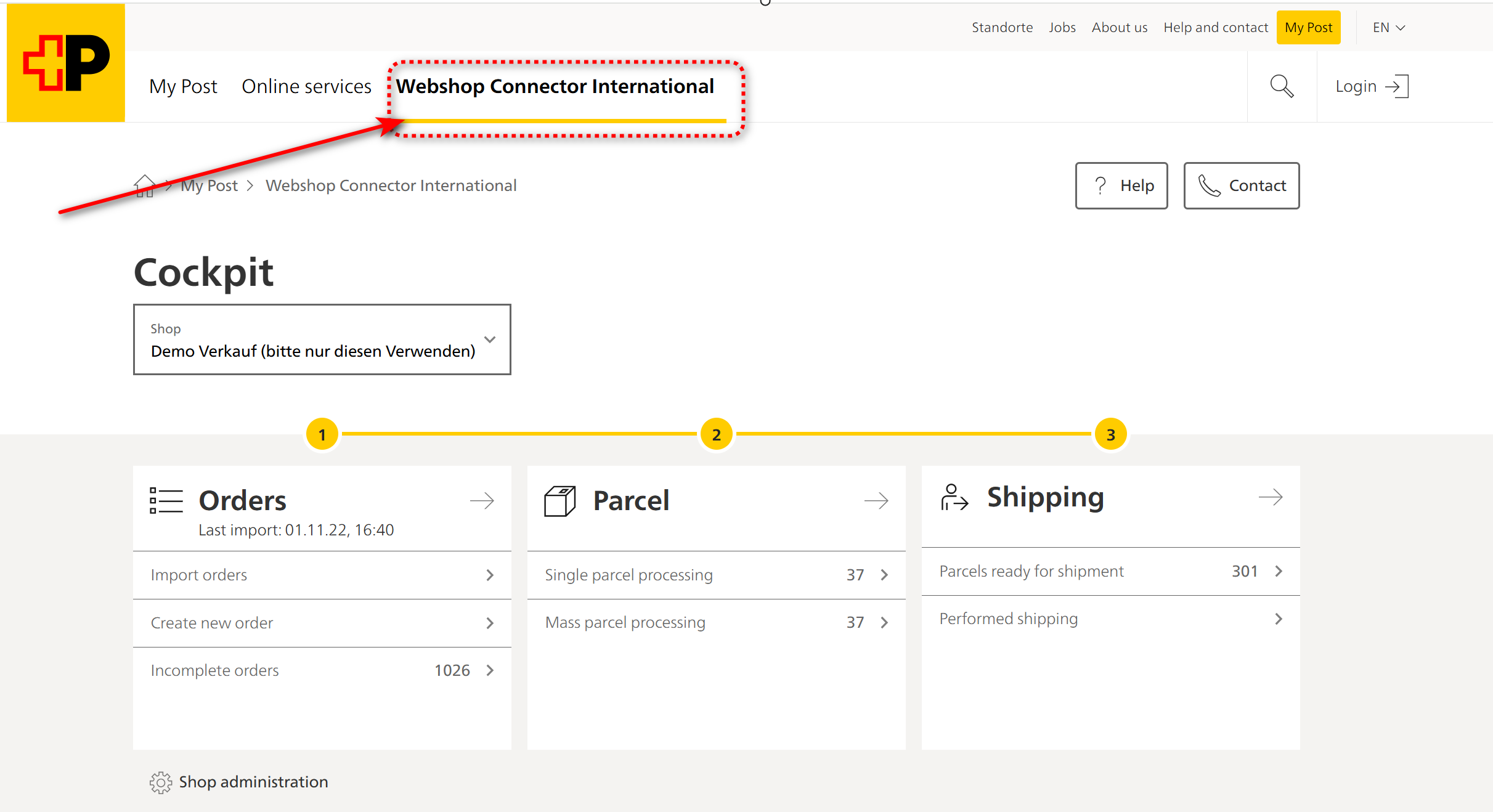This screenshot has height=812, width=1493.
Task: Click the Login link
Action: (1371, 86)
